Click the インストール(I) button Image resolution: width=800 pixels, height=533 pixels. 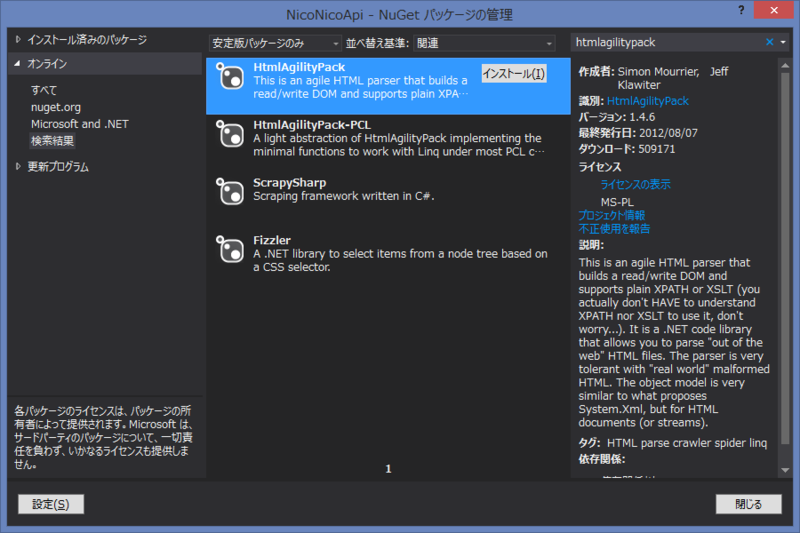[514, 73]
